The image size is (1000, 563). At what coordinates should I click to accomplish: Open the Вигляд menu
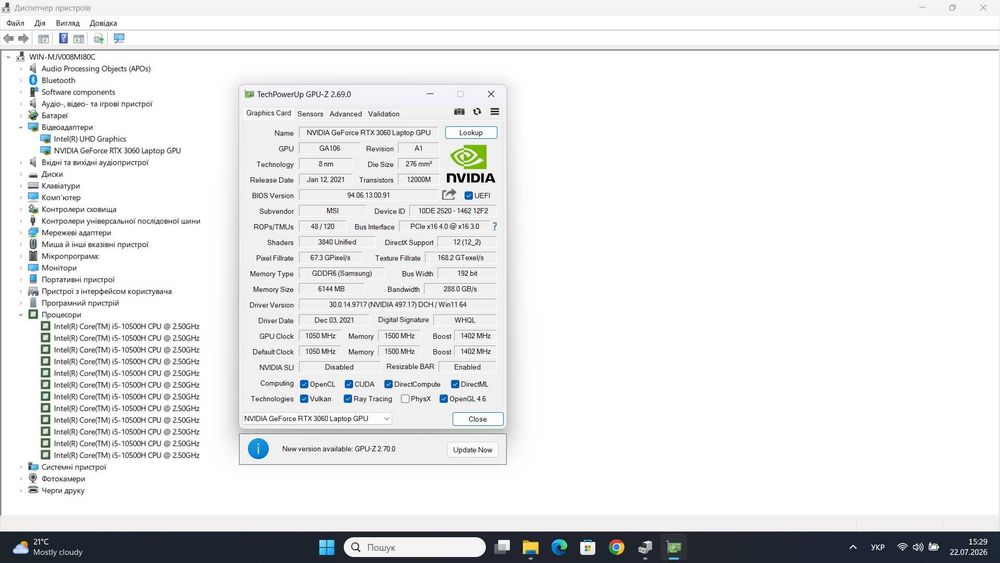tap(68, 23)
